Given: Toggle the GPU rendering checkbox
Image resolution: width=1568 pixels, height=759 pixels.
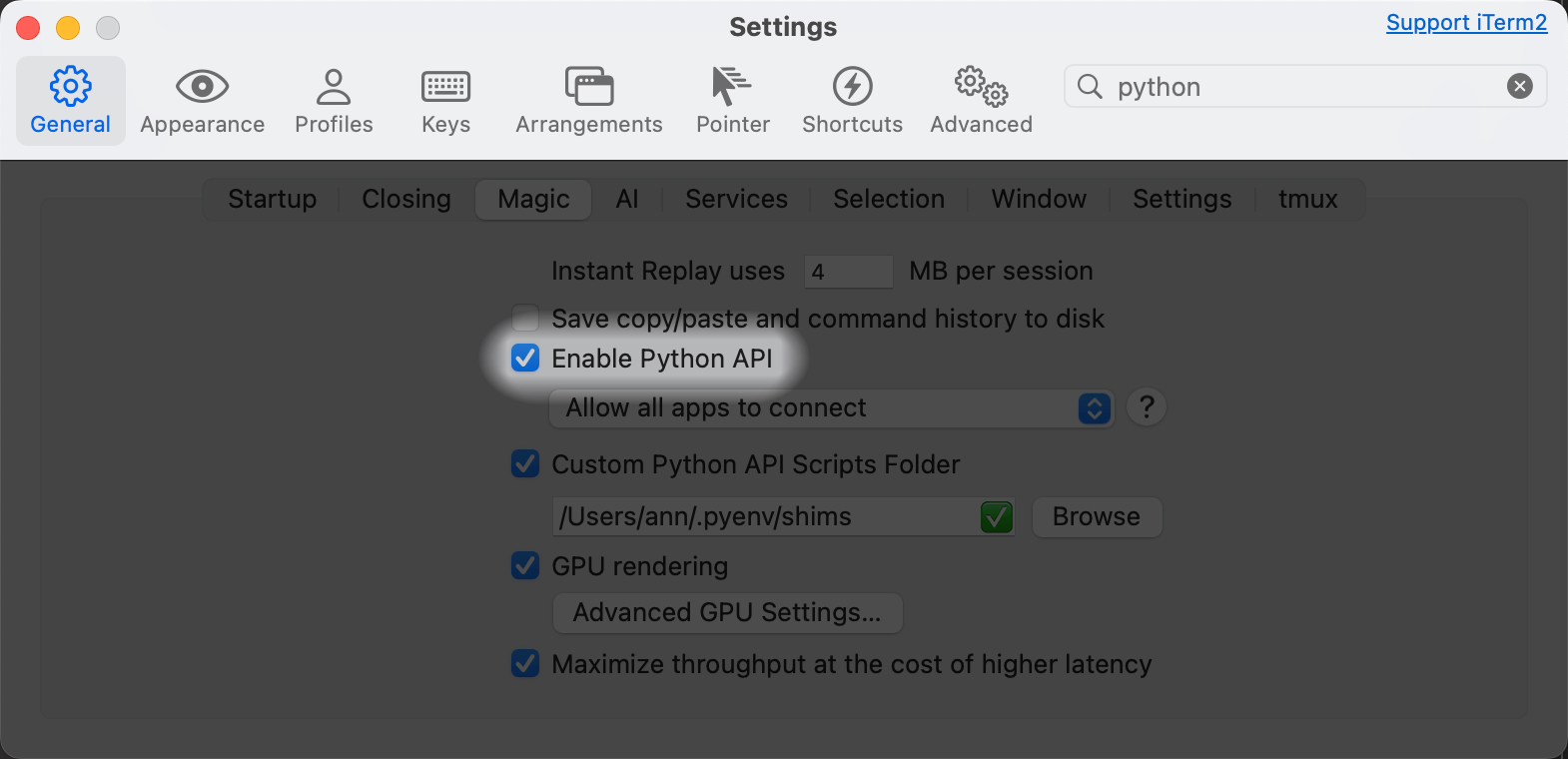Looking at the screenshot, I should (525, 566).
